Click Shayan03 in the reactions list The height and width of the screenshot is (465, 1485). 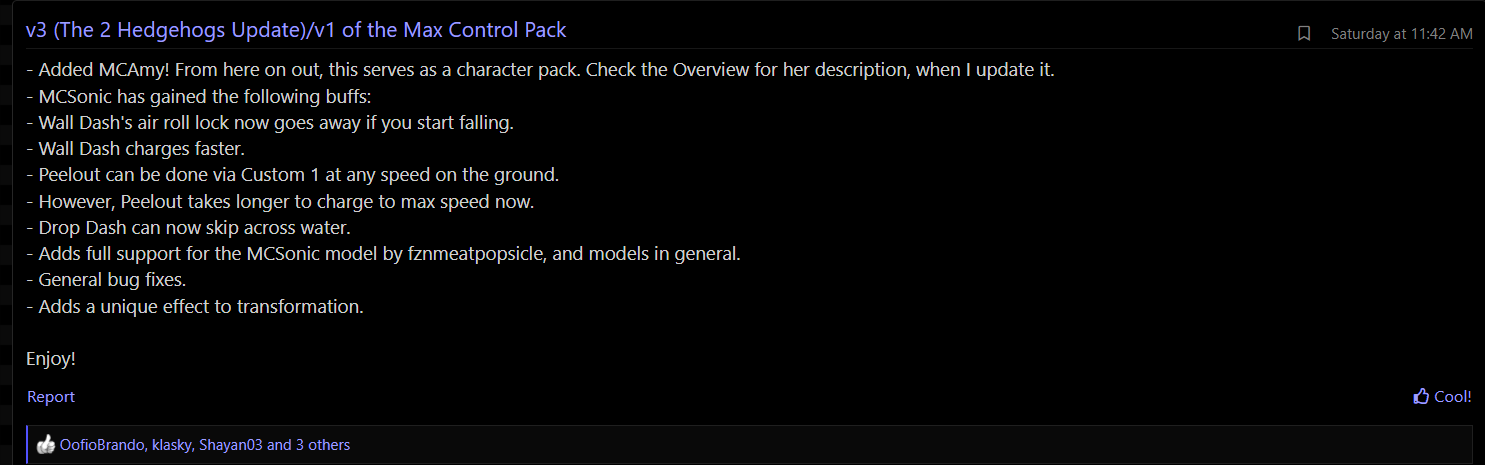[230, 445]
